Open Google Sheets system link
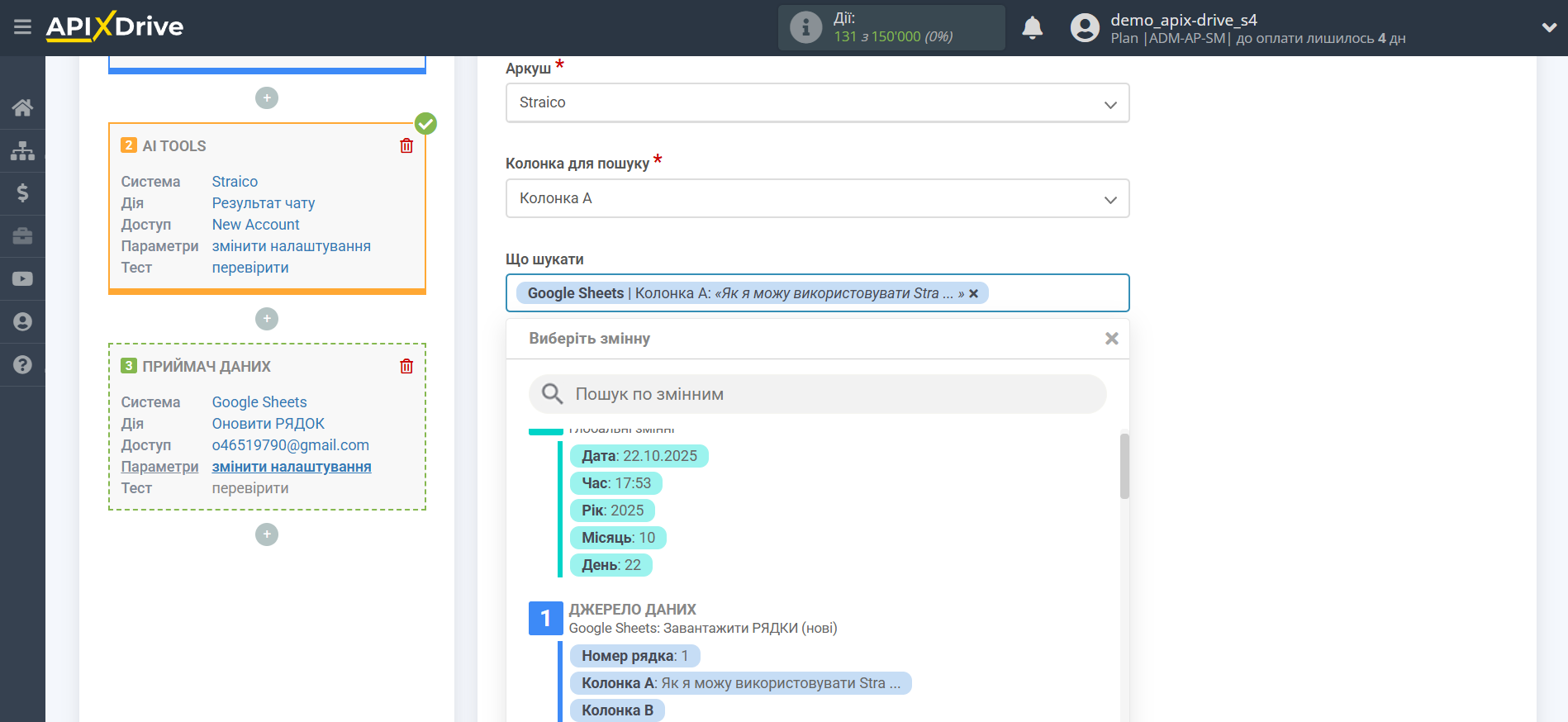The height and width of the screenshot is (722, 1568). click(259, 402)
